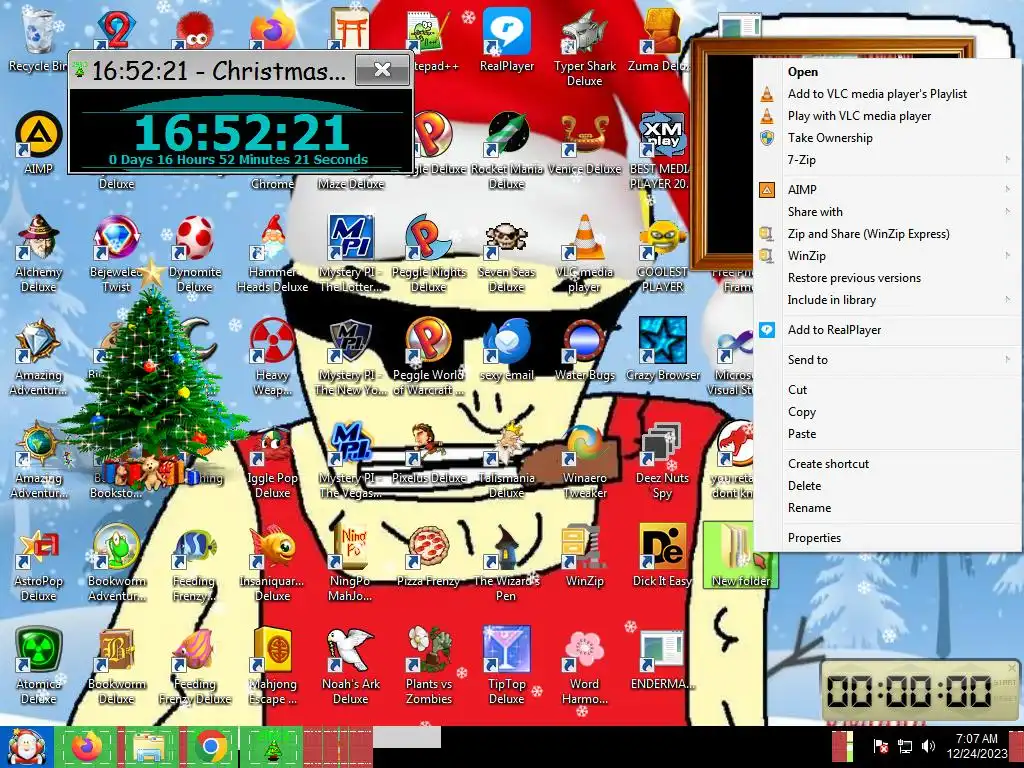Select the Venice Deluxe desktop icon
This screenshot has height=768, width=1024.
click(584, 144)
